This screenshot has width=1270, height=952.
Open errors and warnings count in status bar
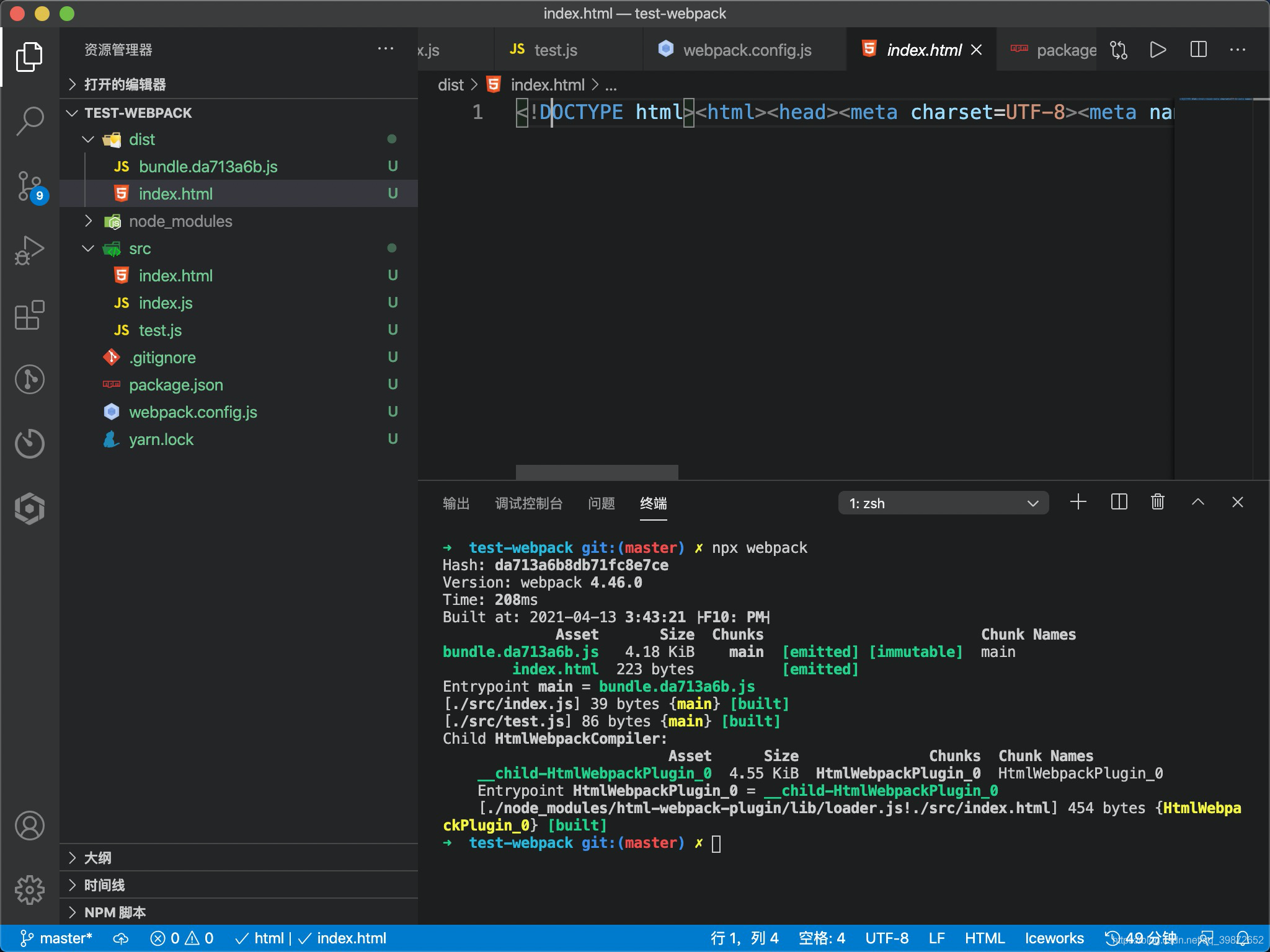182,938
